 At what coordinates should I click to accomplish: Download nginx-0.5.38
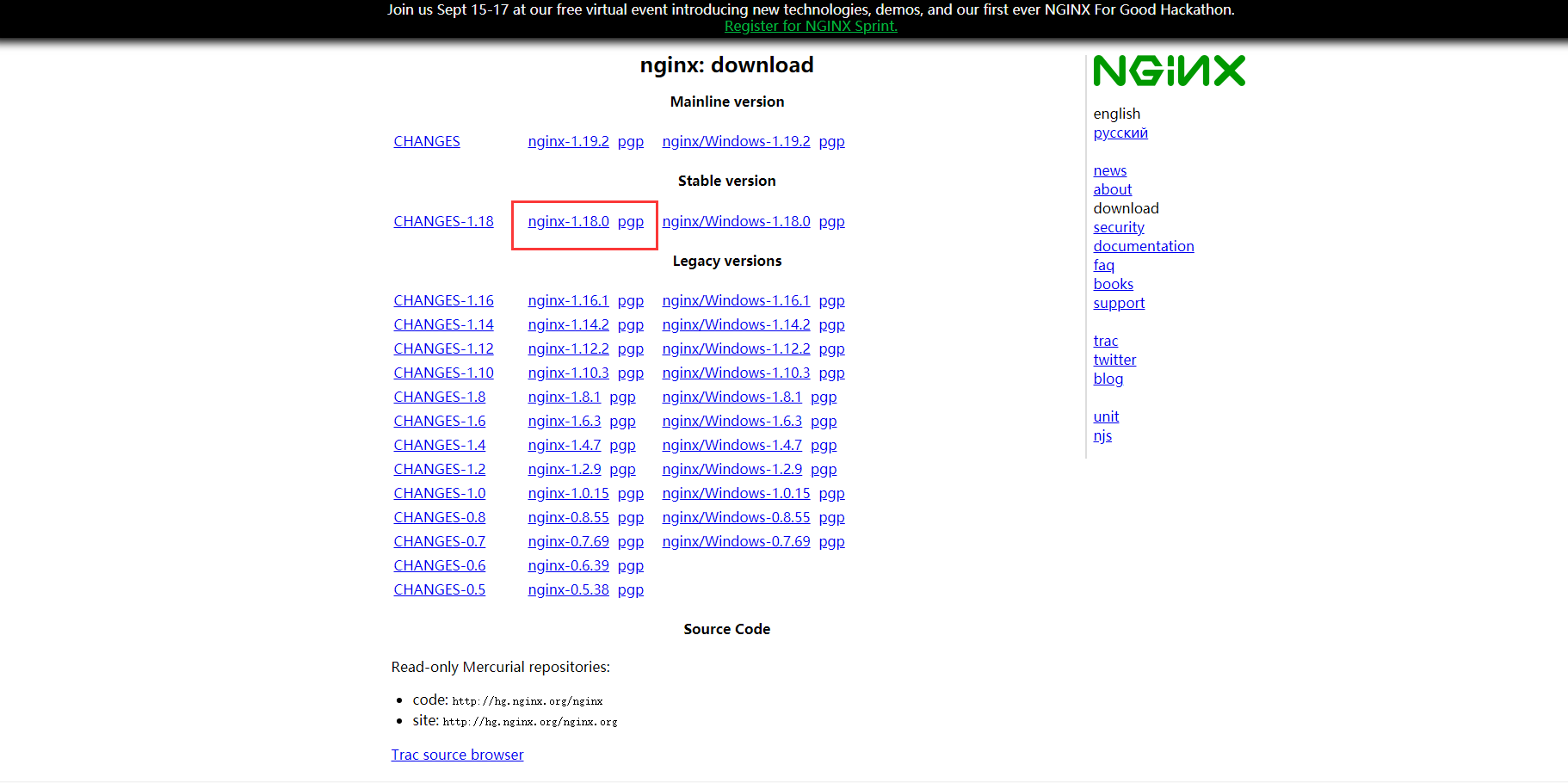(x=568, y=589)
